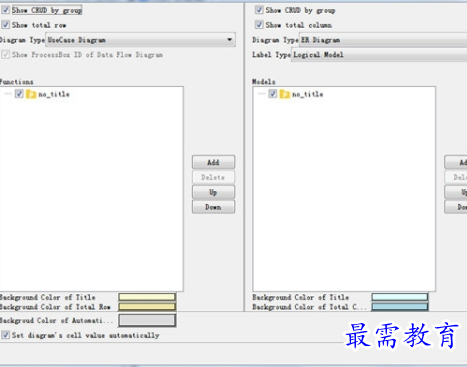Collapse no_title node in Functions tree
Viewport: 467px width, 367px height.
(x=8, y=94)
